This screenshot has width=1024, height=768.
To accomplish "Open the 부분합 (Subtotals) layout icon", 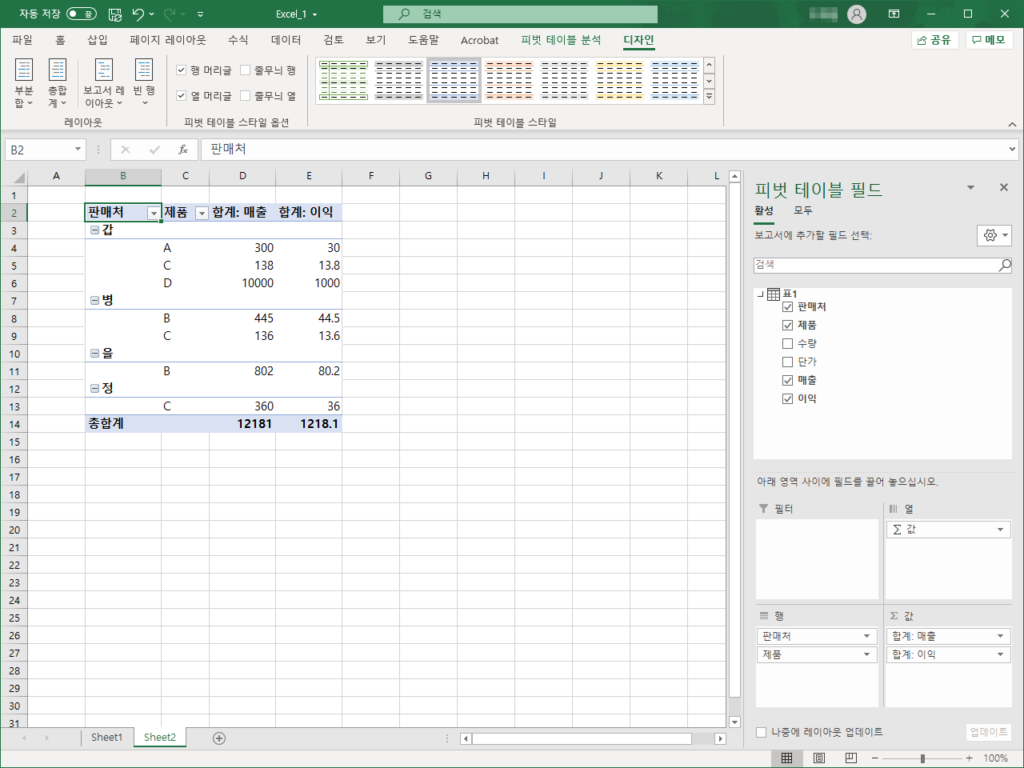I will tap(25, 82).
